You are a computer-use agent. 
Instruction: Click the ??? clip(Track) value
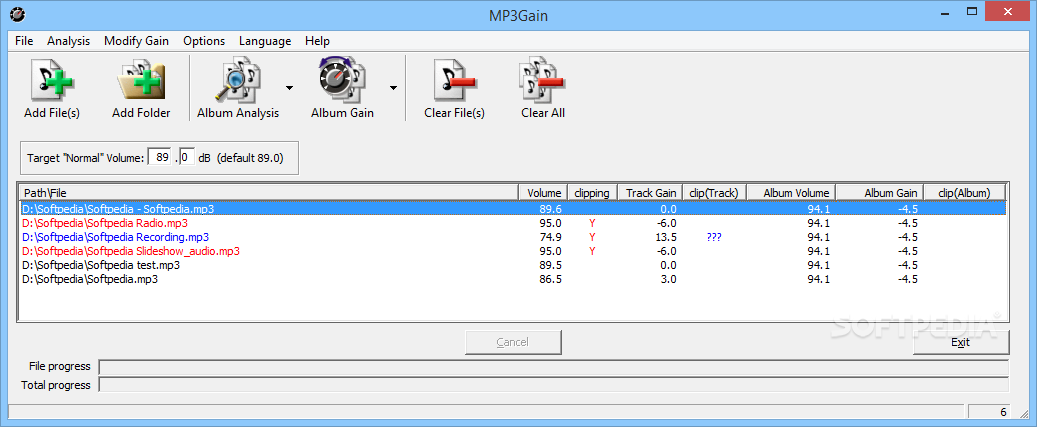pos(714,237)
